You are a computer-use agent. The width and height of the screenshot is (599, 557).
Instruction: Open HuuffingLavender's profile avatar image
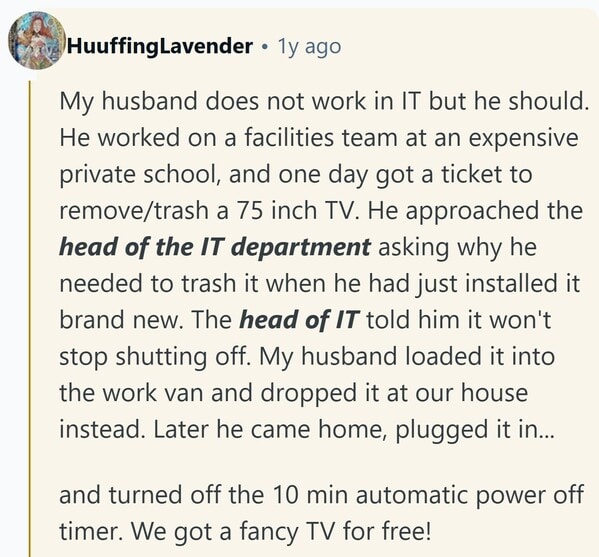pyautogui.click(x=37, y=40)
